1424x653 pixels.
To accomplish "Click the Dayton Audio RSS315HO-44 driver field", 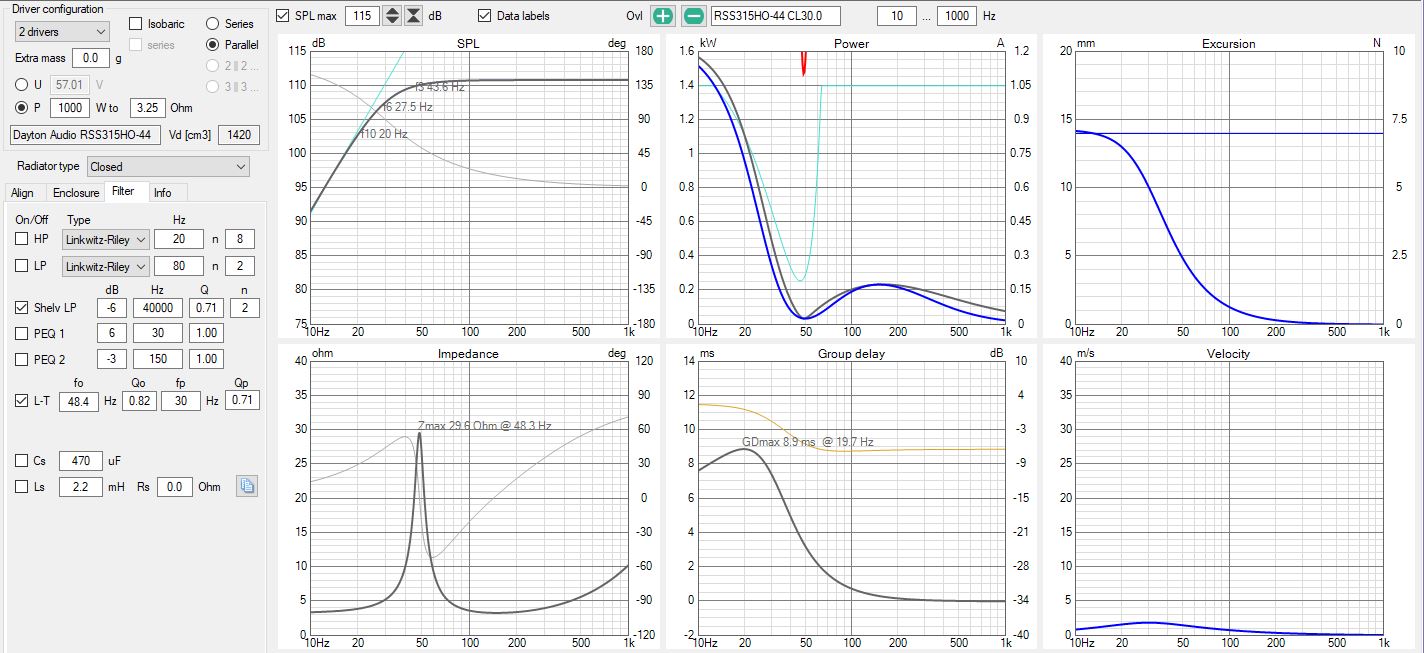I will click(x=84, y=135).
